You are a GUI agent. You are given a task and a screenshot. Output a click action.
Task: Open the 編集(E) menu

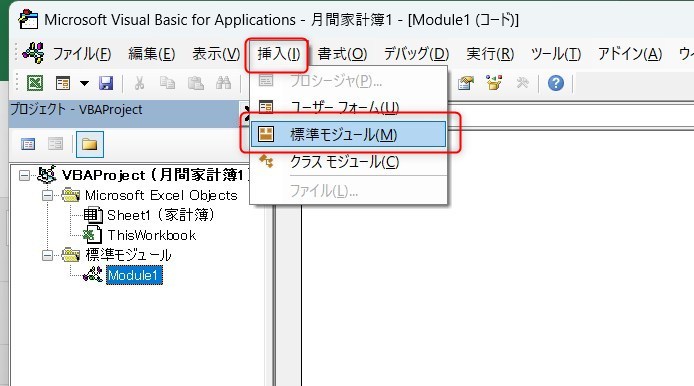click(x=151, y=54)
